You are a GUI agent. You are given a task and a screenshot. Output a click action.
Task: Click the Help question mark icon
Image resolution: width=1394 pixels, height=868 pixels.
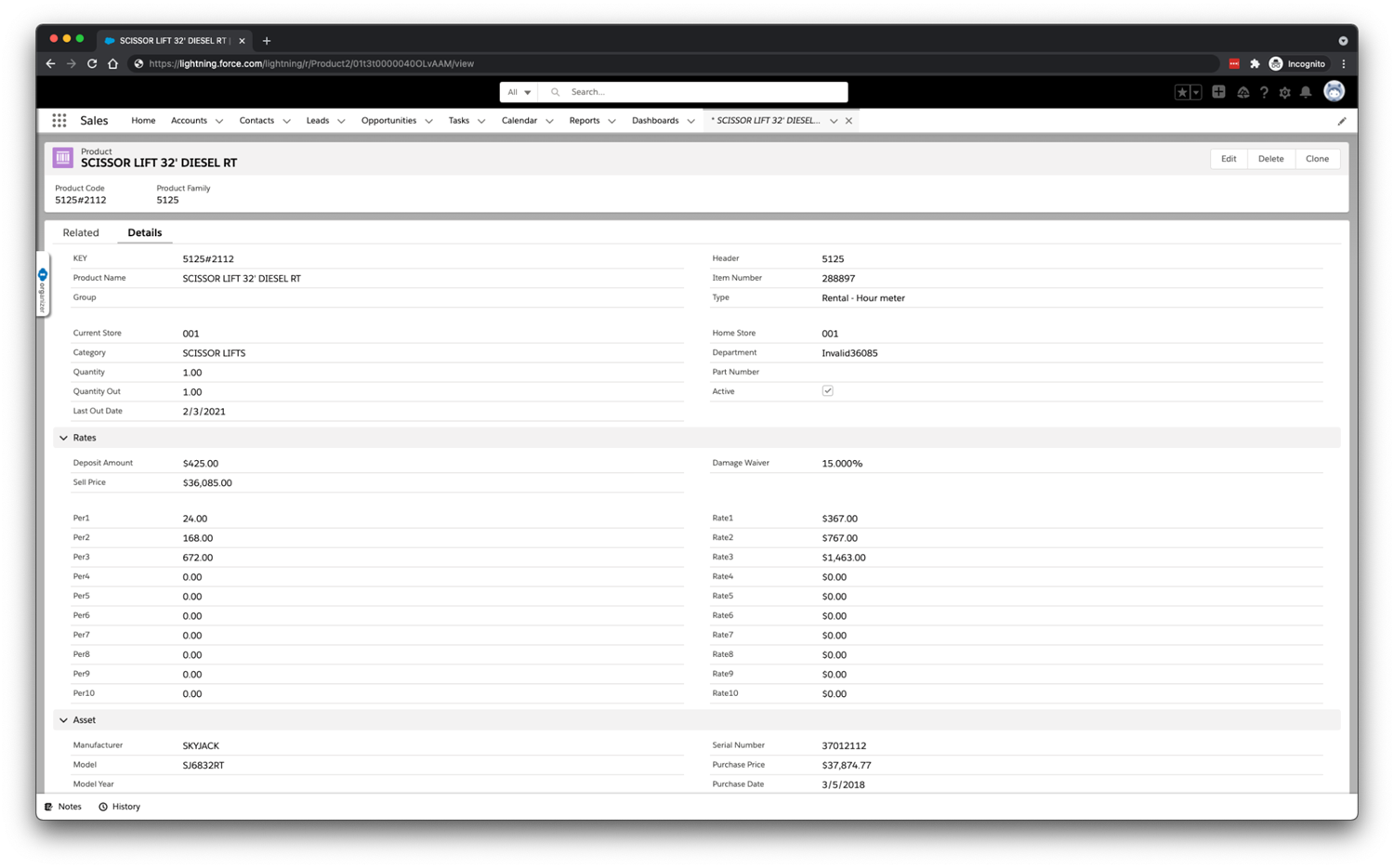[1264, 93]
